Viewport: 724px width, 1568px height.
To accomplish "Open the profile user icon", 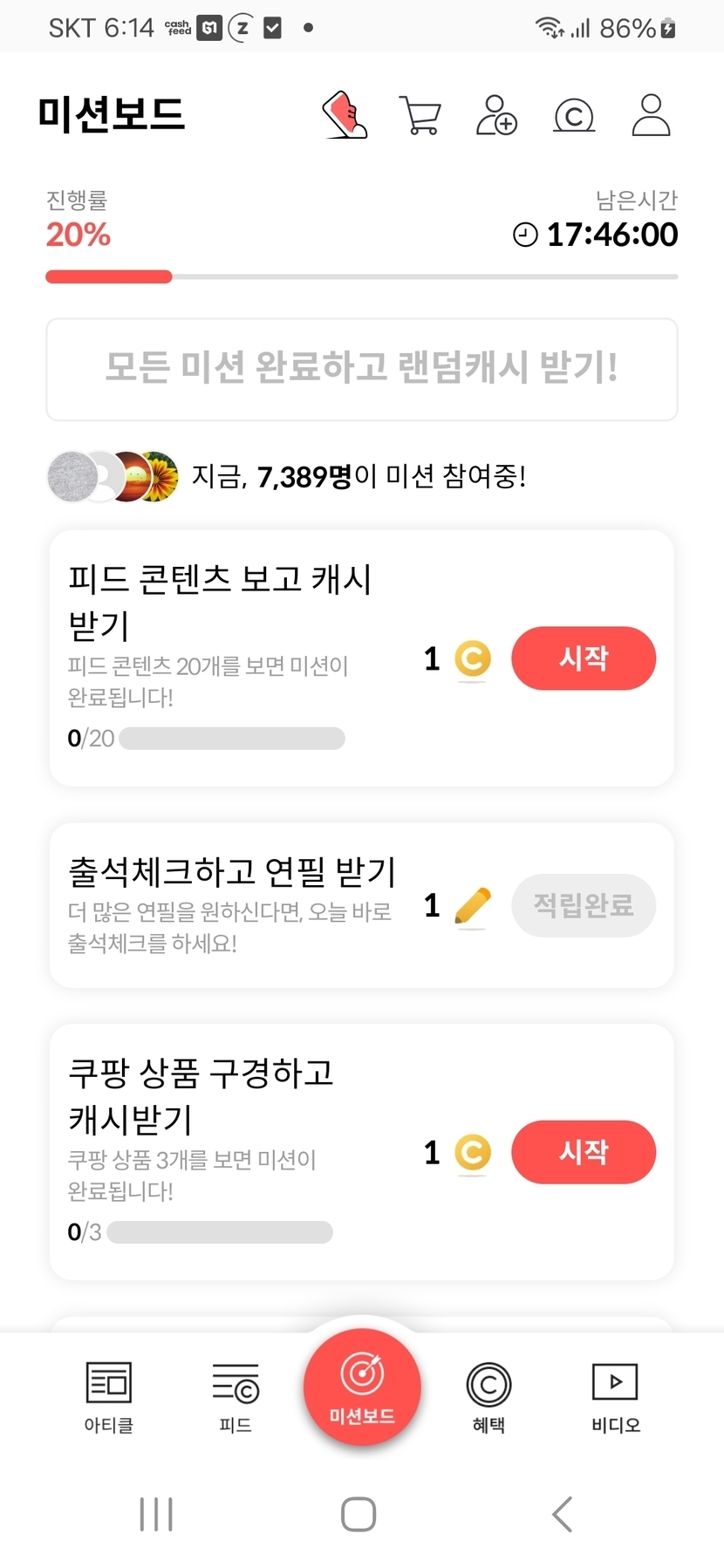I will pyautogui.click(x=651, y=115).
